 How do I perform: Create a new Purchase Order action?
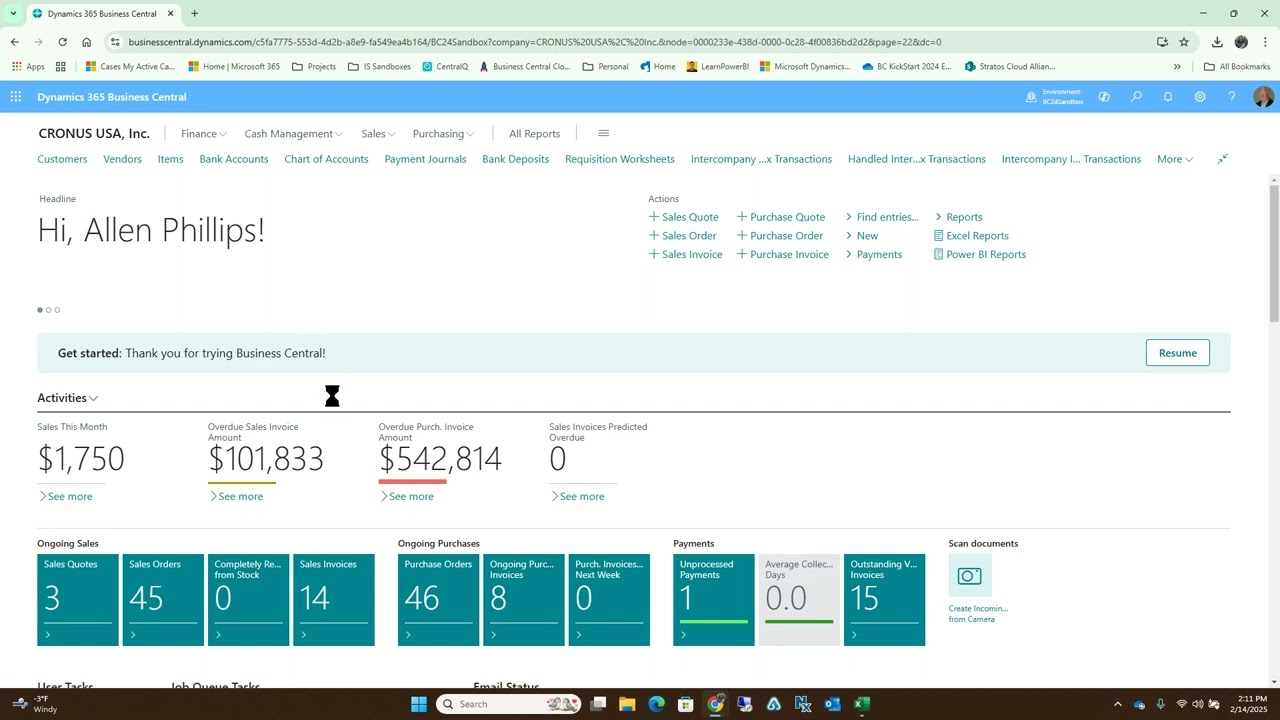tap(780, 236)
